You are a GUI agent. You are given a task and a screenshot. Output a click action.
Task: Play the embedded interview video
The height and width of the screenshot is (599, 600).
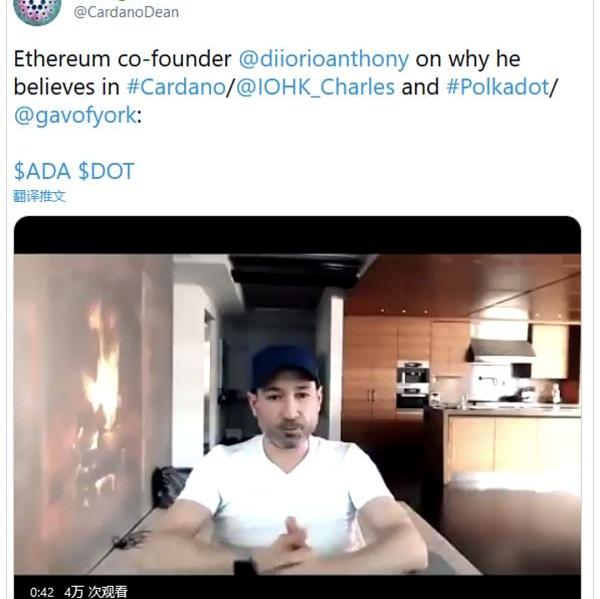pos(297,414)
